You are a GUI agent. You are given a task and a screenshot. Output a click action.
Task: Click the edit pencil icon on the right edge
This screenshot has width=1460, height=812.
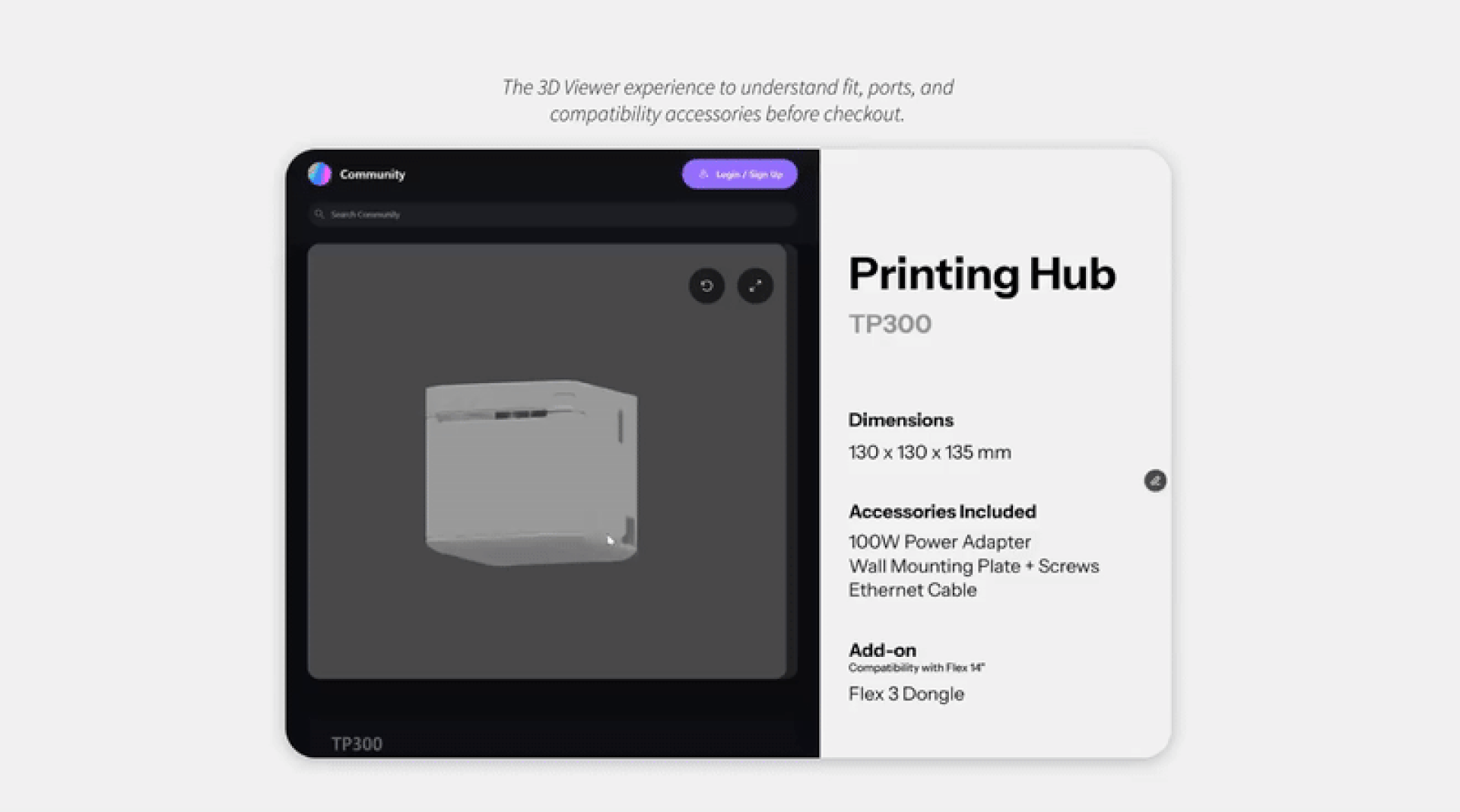[1154, 481]
